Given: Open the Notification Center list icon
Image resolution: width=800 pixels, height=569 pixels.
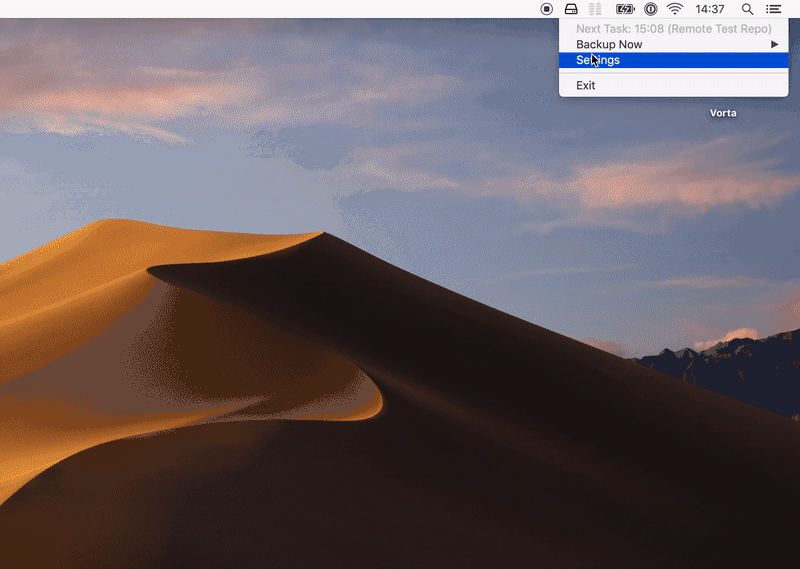Looking at the screenshot, I should point(773,9).
